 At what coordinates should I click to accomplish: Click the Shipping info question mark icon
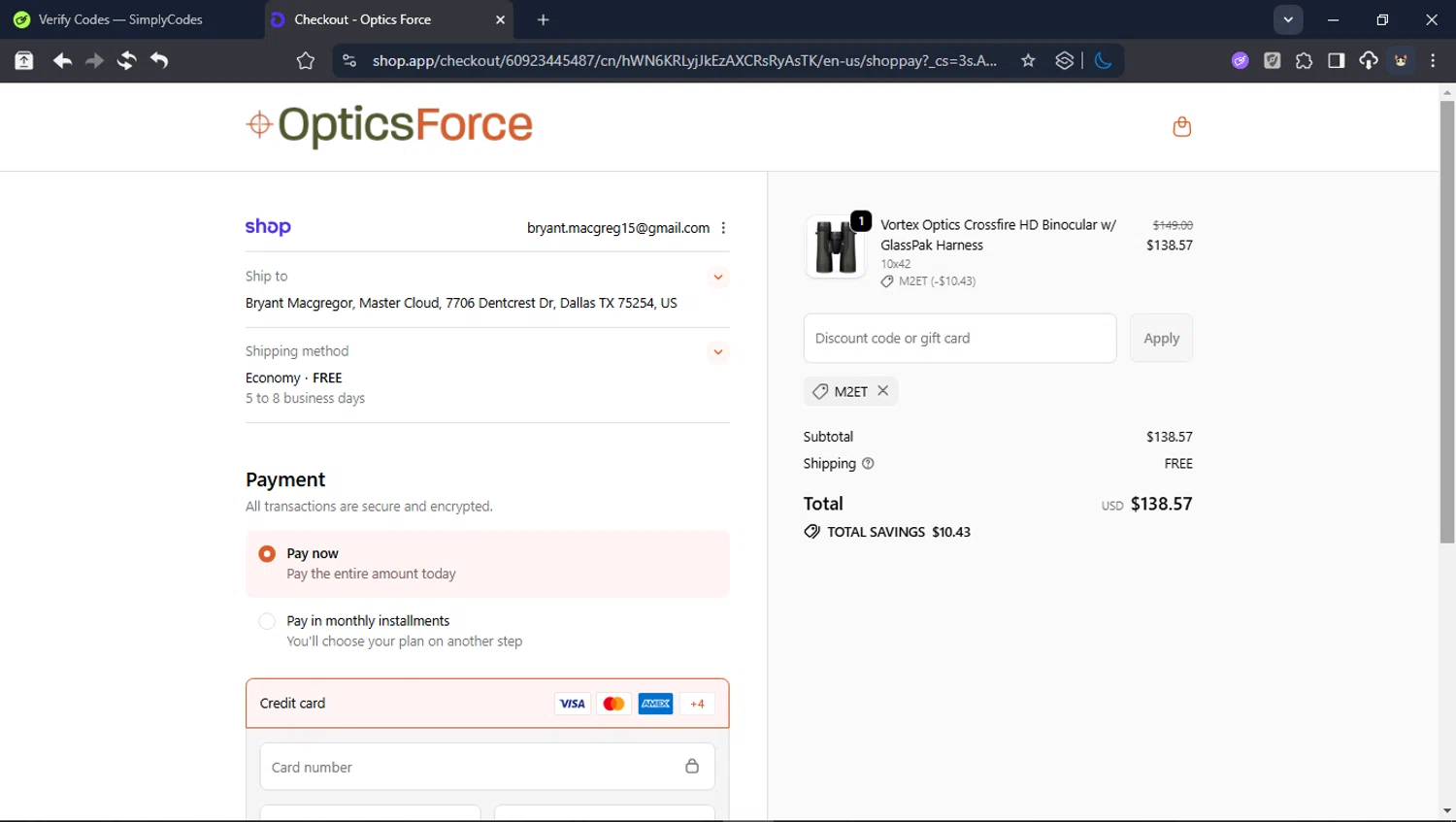coord(868,464)
